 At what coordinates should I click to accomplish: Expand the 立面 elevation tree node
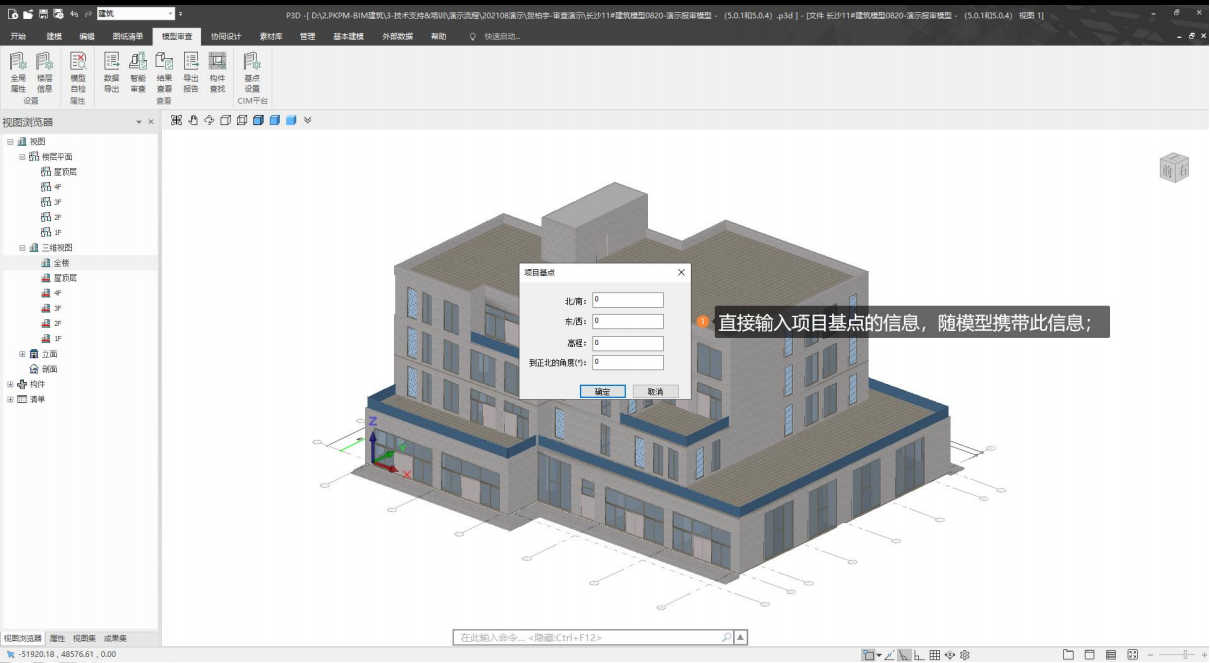pos(23,353)
